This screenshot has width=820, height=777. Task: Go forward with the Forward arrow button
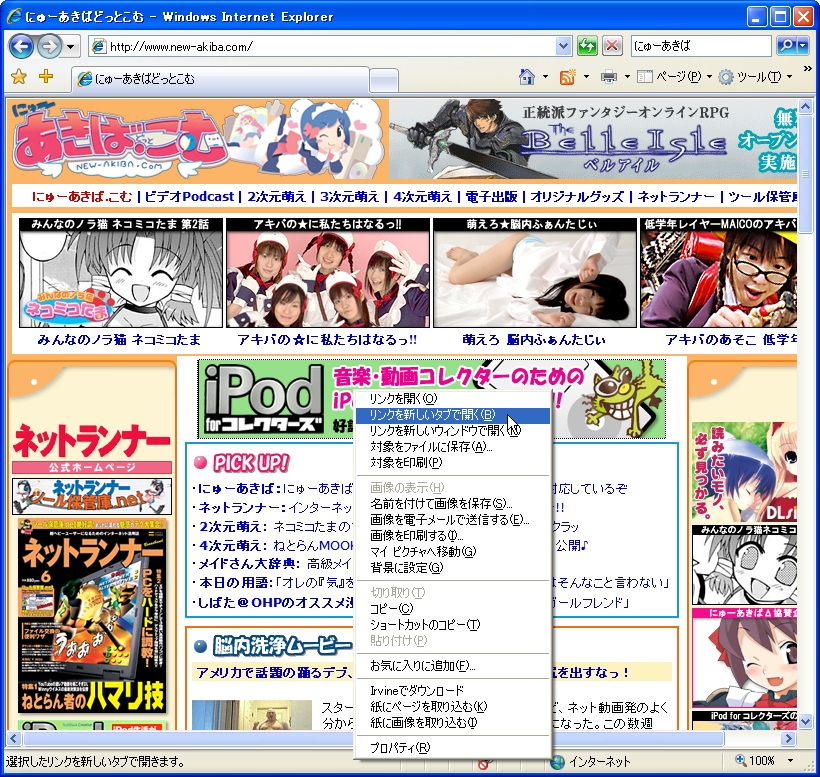50,47
